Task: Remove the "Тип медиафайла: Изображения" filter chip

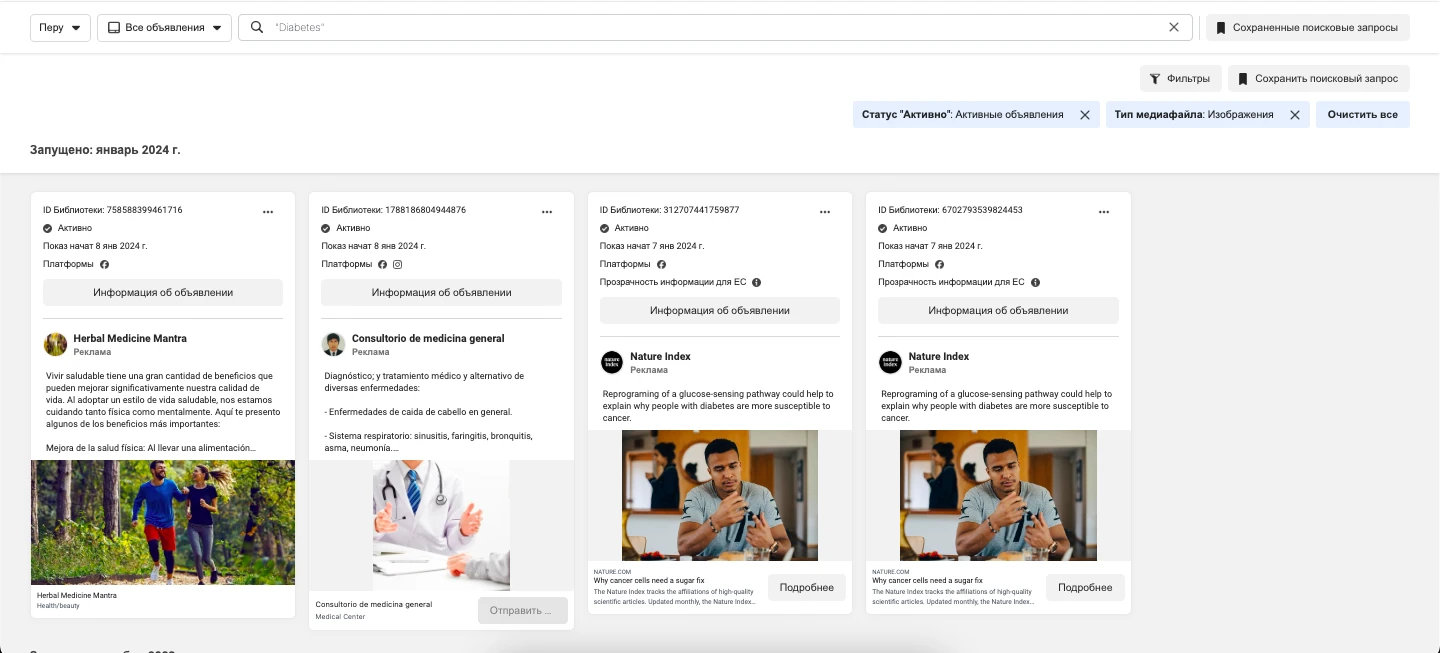Action: coord(1295,115)
